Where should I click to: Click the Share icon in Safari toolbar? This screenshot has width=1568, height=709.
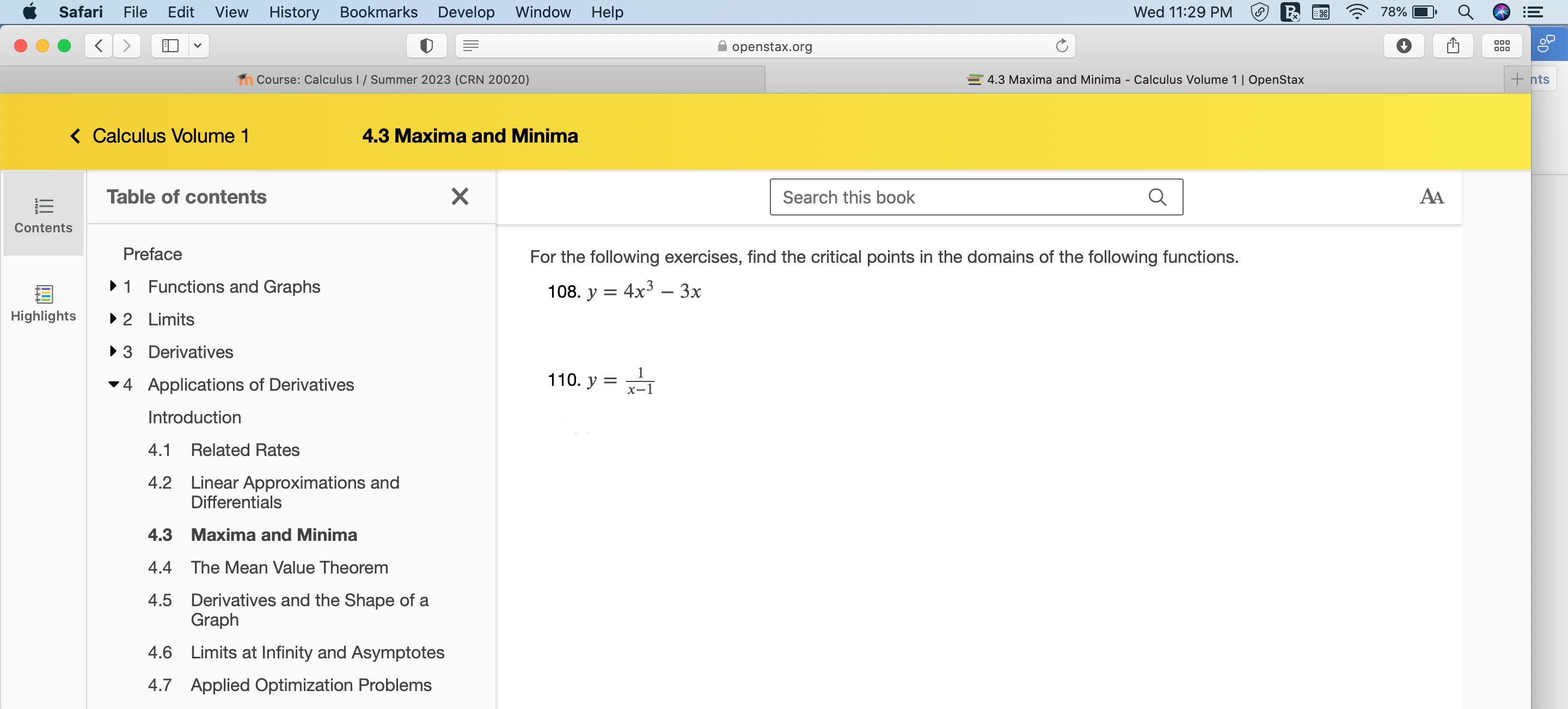tap(1453, 46)
